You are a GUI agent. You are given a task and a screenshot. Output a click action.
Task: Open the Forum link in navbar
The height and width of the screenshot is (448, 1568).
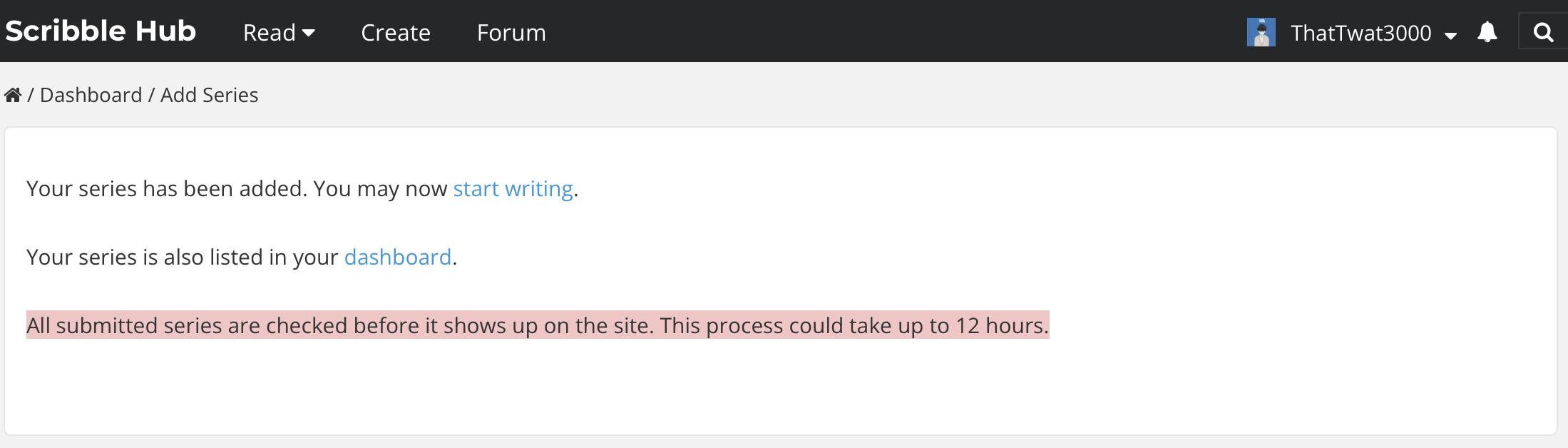point(511,33)
